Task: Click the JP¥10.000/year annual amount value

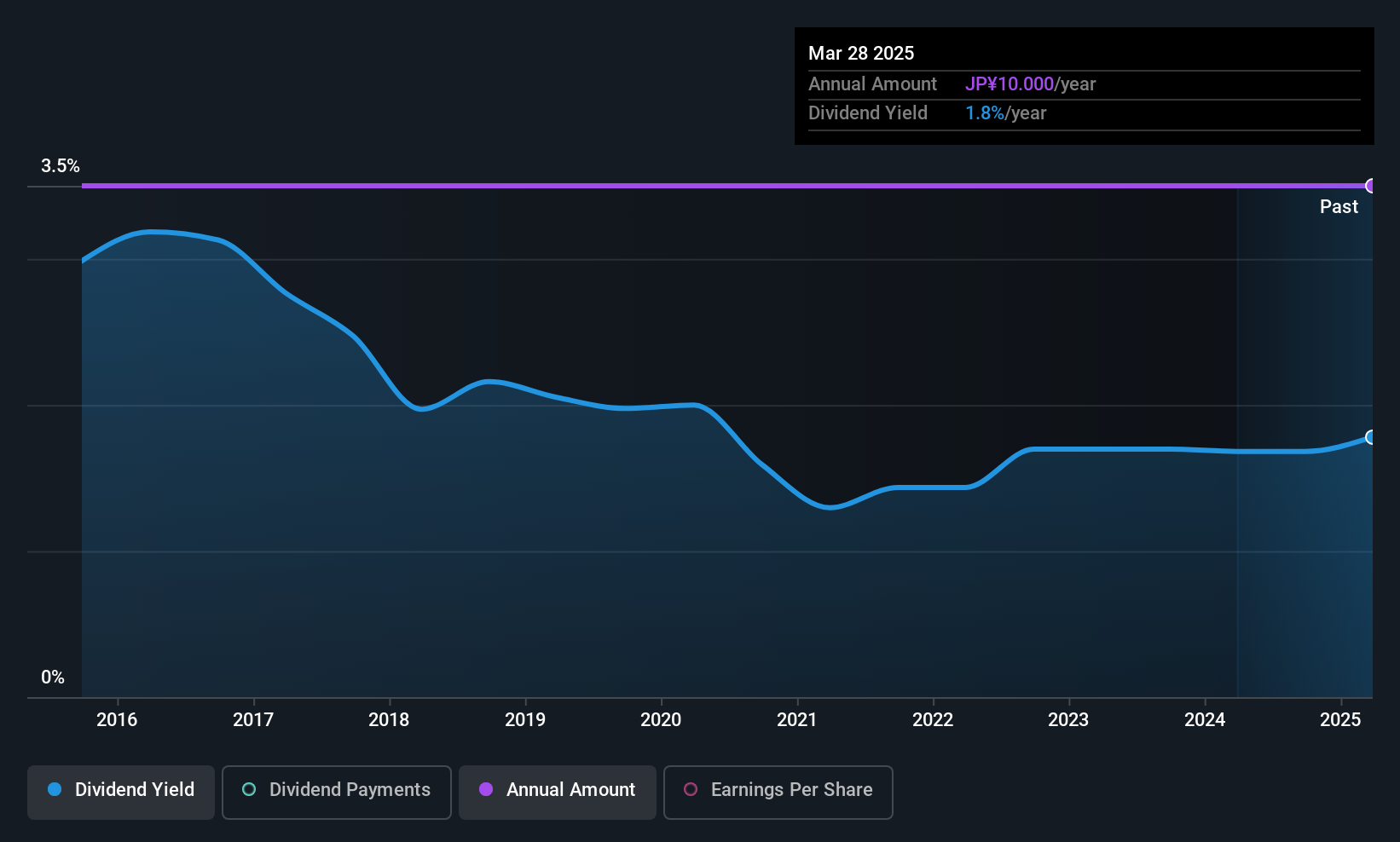Action: pyautogui.click(x=1030, y=84)
